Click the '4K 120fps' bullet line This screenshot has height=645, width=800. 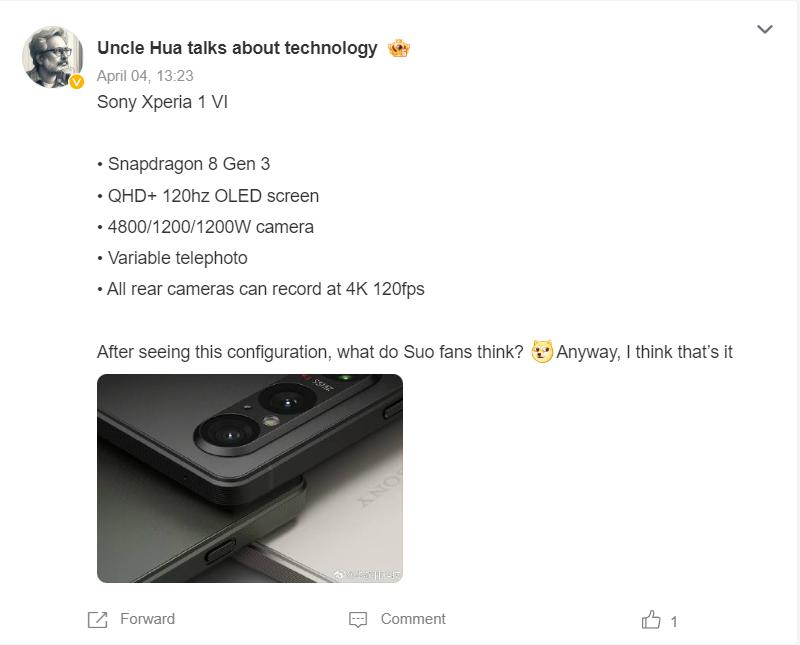261,289
